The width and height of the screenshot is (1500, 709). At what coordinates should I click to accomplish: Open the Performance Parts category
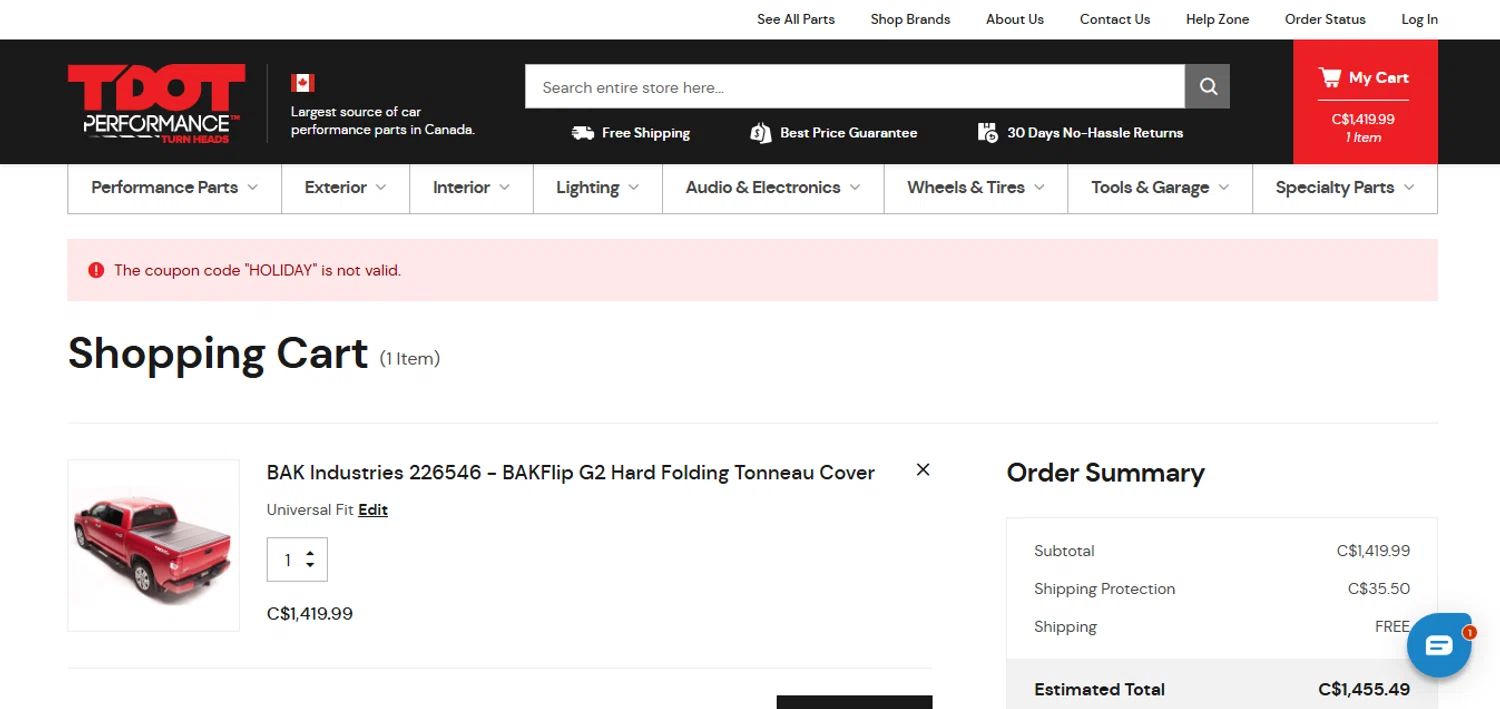click(165, 188)
